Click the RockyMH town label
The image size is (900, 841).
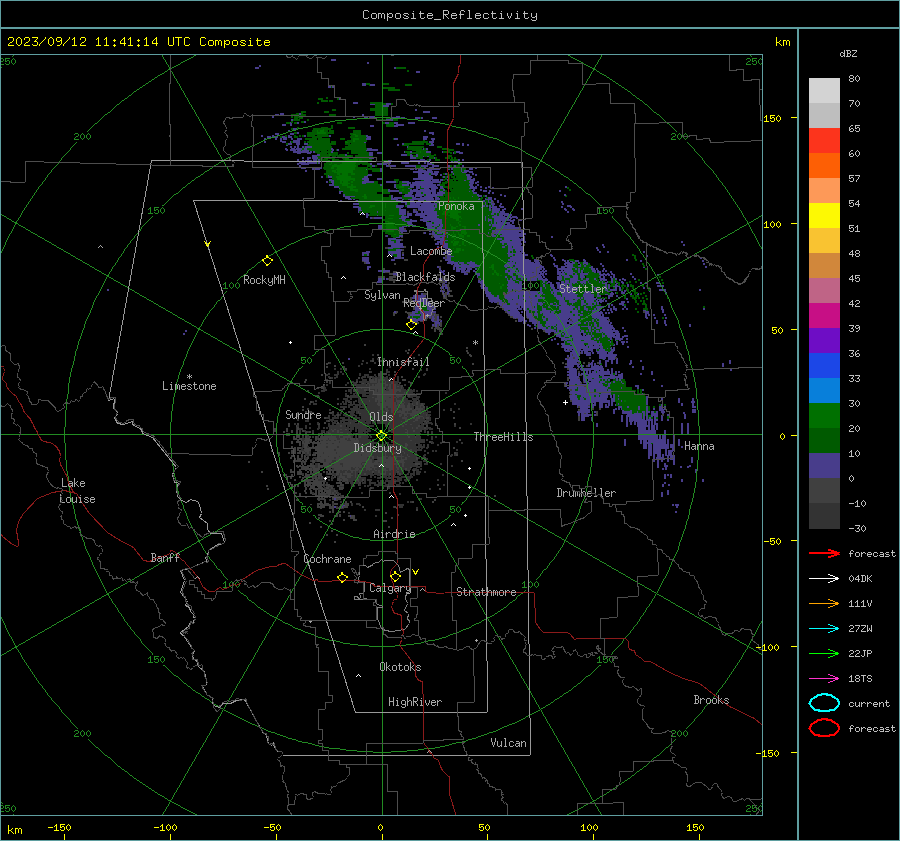[x=264, y=280]
